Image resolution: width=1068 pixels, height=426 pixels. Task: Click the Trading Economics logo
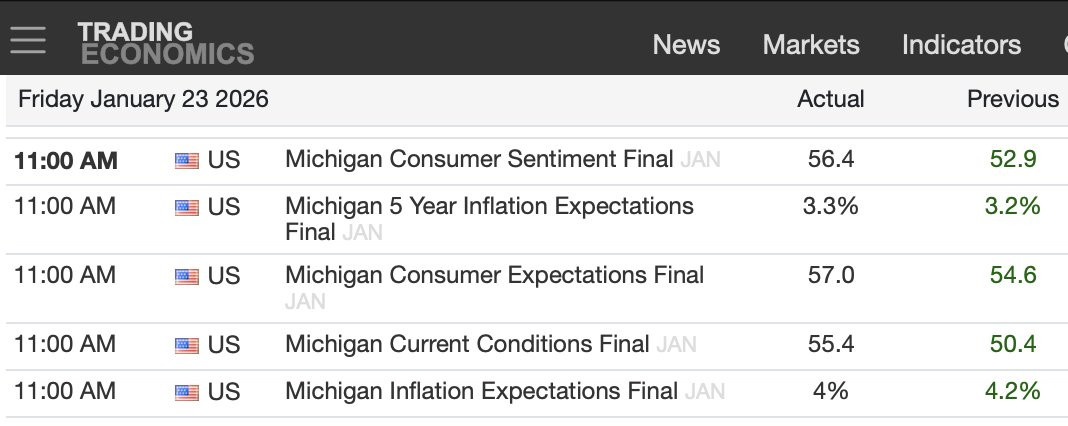(165, 43)
